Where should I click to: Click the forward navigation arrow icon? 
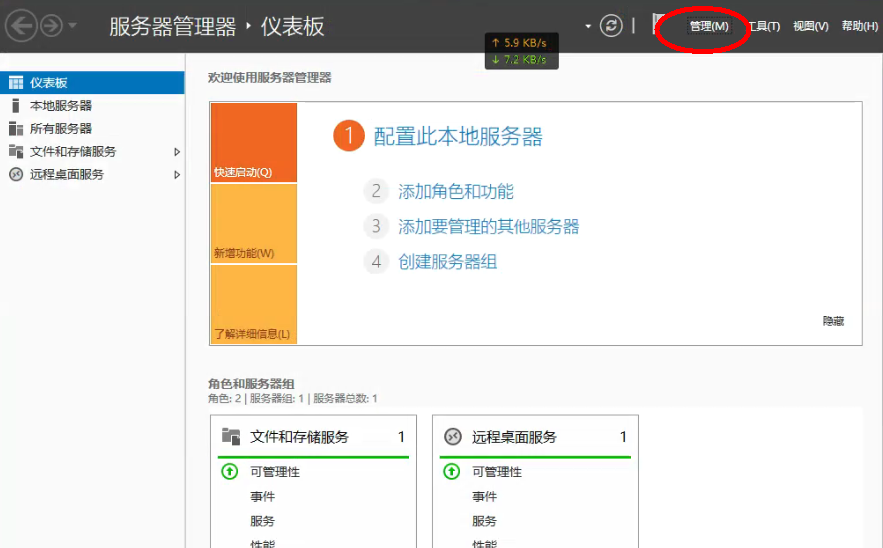(x=52, y=25)
